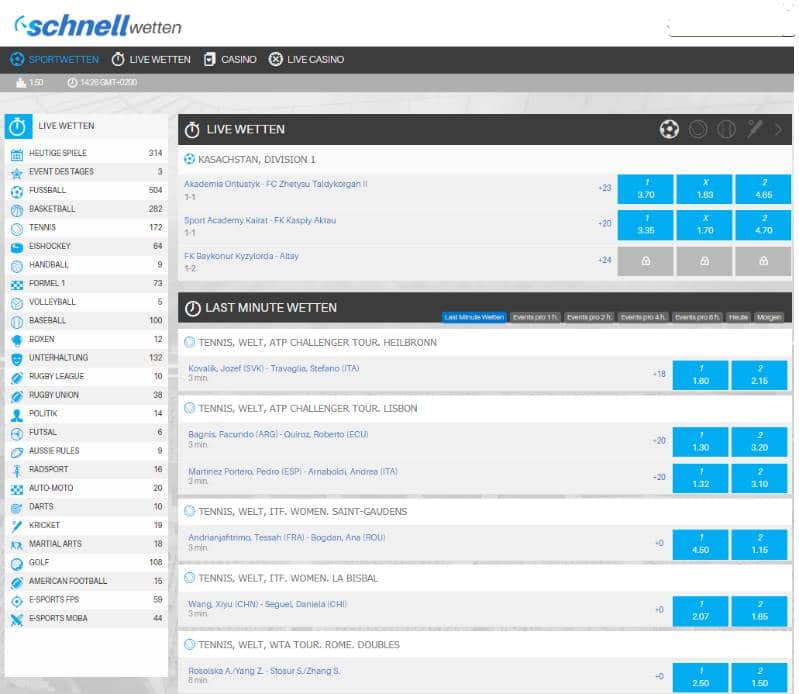Click the Baseball sidebar icon

click(x=17, y=322)
